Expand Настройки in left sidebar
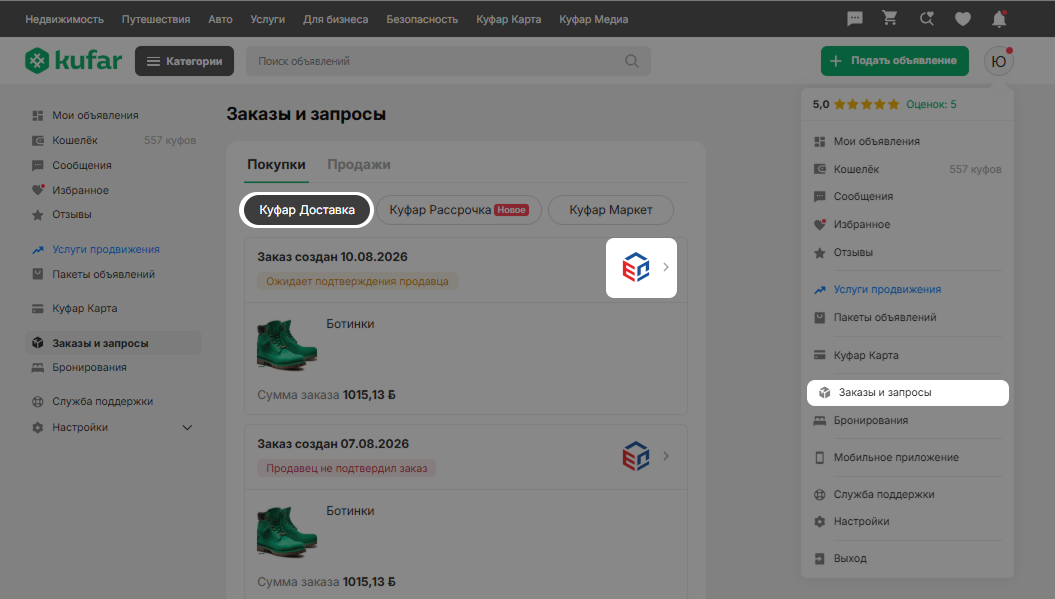Screen dimensions: 1055x599 click(x=187, y=427)
